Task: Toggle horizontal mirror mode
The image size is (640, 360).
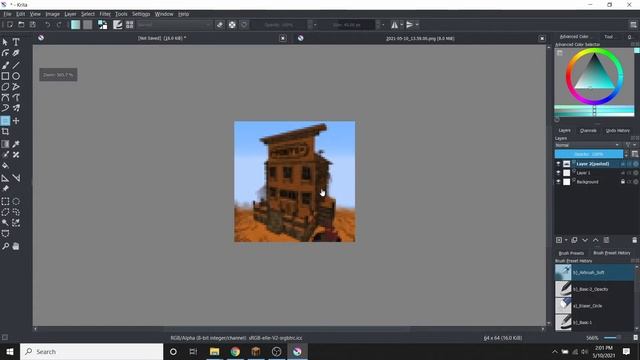Action: coord(394,25)
